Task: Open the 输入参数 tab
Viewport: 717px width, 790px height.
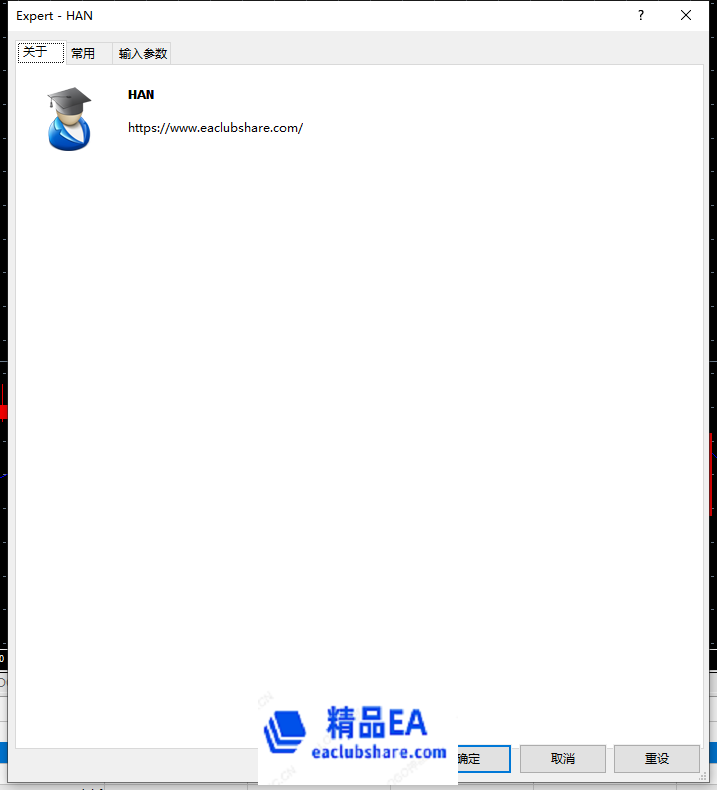Action: [x=142, y=53]
